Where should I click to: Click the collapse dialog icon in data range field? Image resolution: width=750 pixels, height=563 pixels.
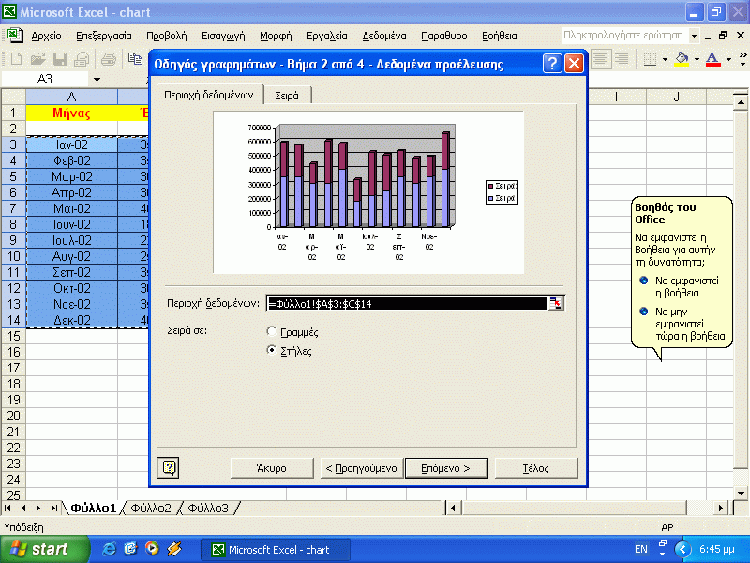[556, 303]
